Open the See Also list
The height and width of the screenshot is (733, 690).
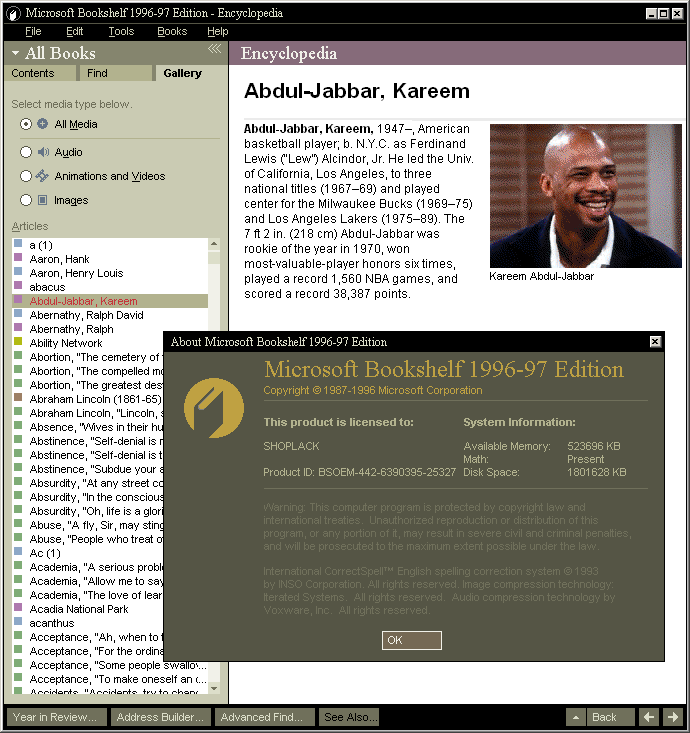click(x=349, y=717)
